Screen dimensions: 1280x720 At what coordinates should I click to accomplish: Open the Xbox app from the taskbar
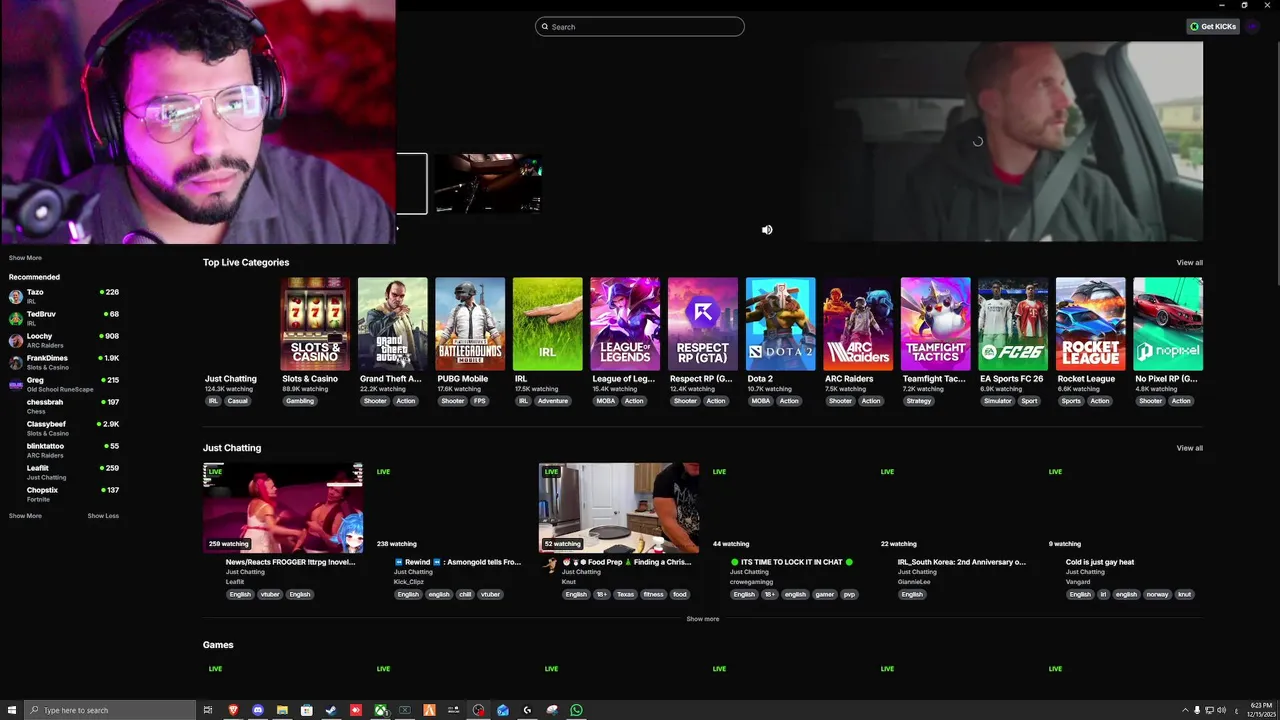pyautogui.click(x=381, y=710)
